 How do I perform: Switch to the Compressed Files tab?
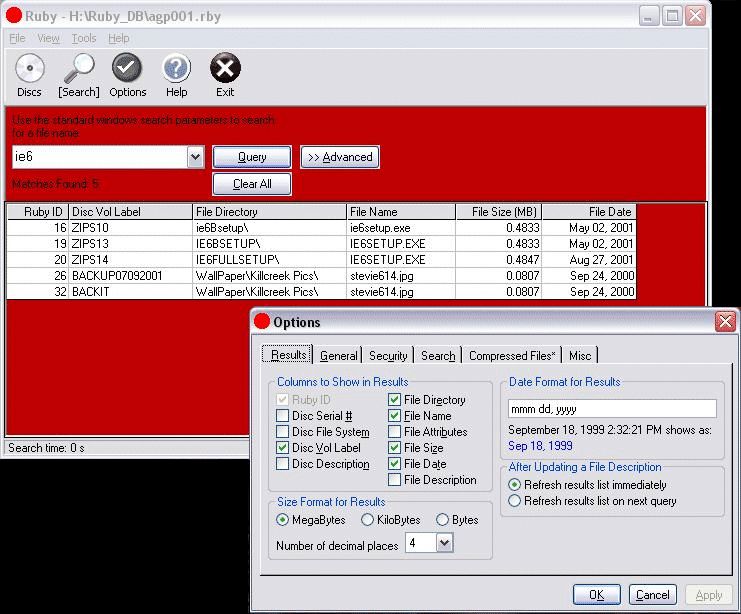[512, 355]
